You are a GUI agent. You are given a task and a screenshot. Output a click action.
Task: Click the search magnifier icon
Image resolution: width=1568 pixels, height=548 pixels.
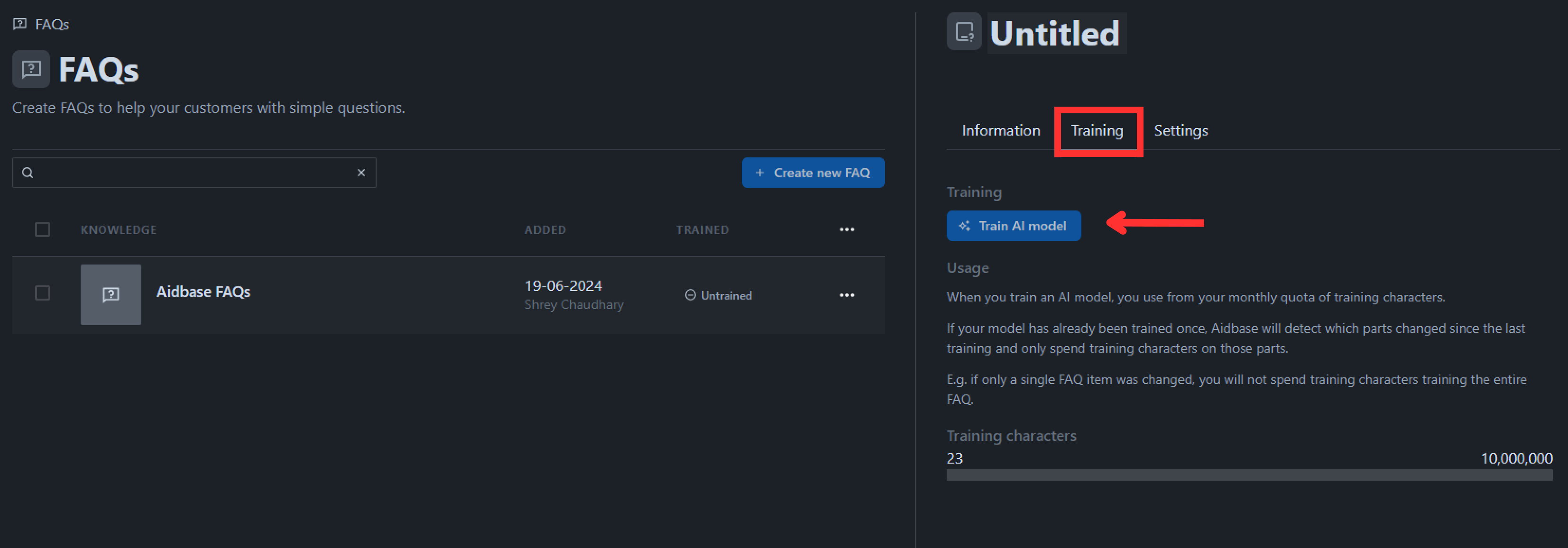pyautogui.click(x=28, y=173)
